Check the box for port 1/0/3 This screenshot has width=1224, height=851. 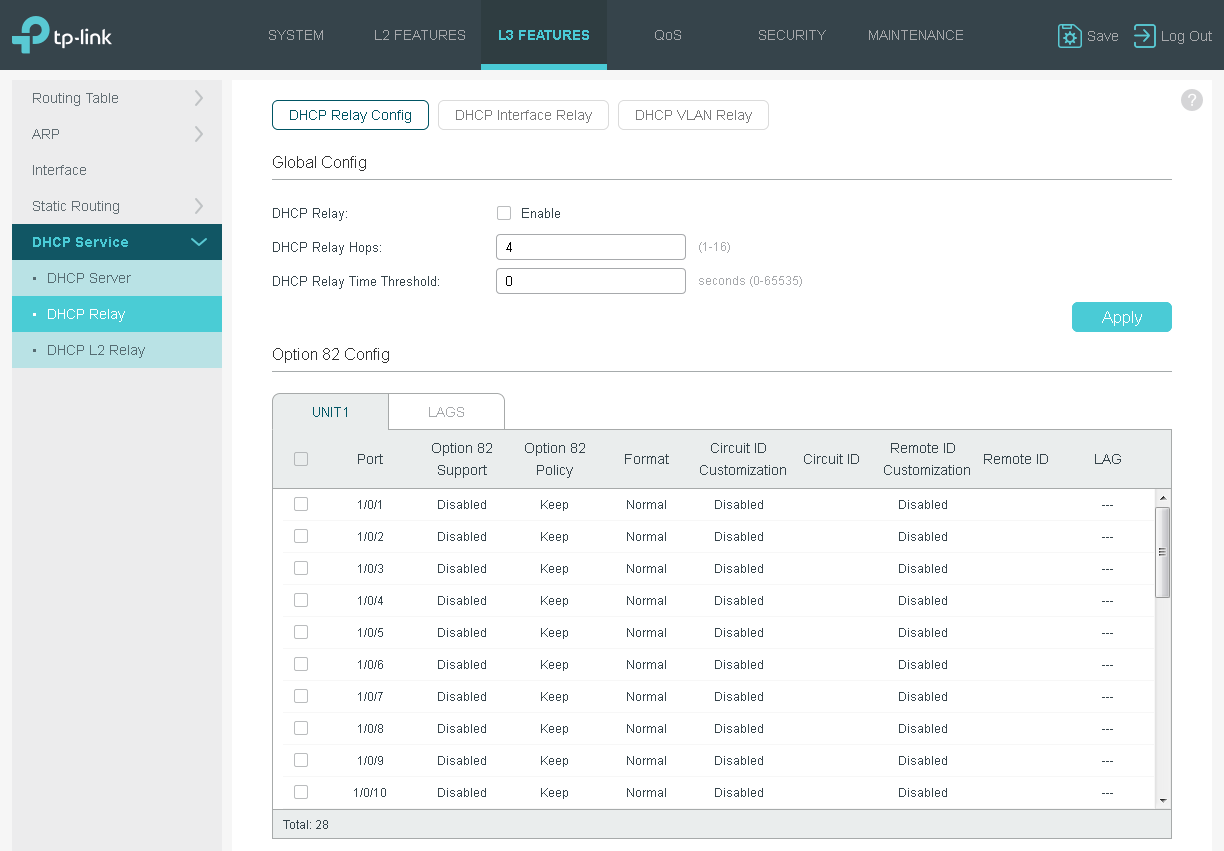[301, 568]
